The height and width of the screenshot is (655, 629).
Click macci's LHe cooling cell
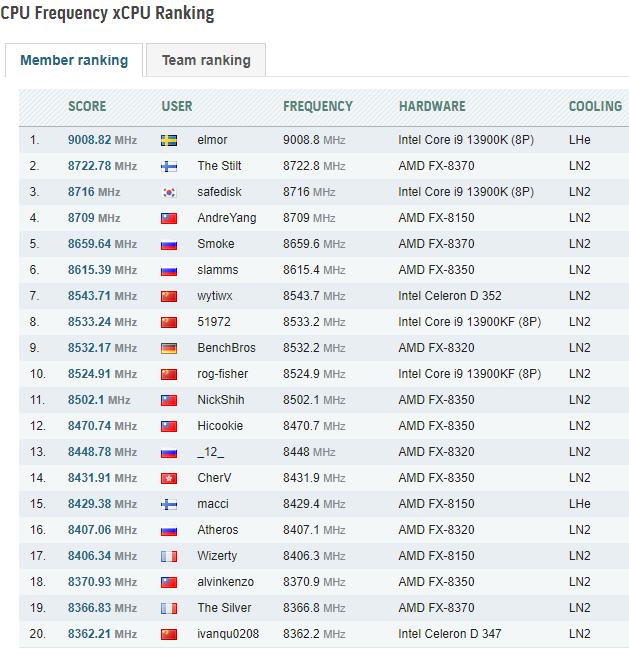[x=580, y=504]
